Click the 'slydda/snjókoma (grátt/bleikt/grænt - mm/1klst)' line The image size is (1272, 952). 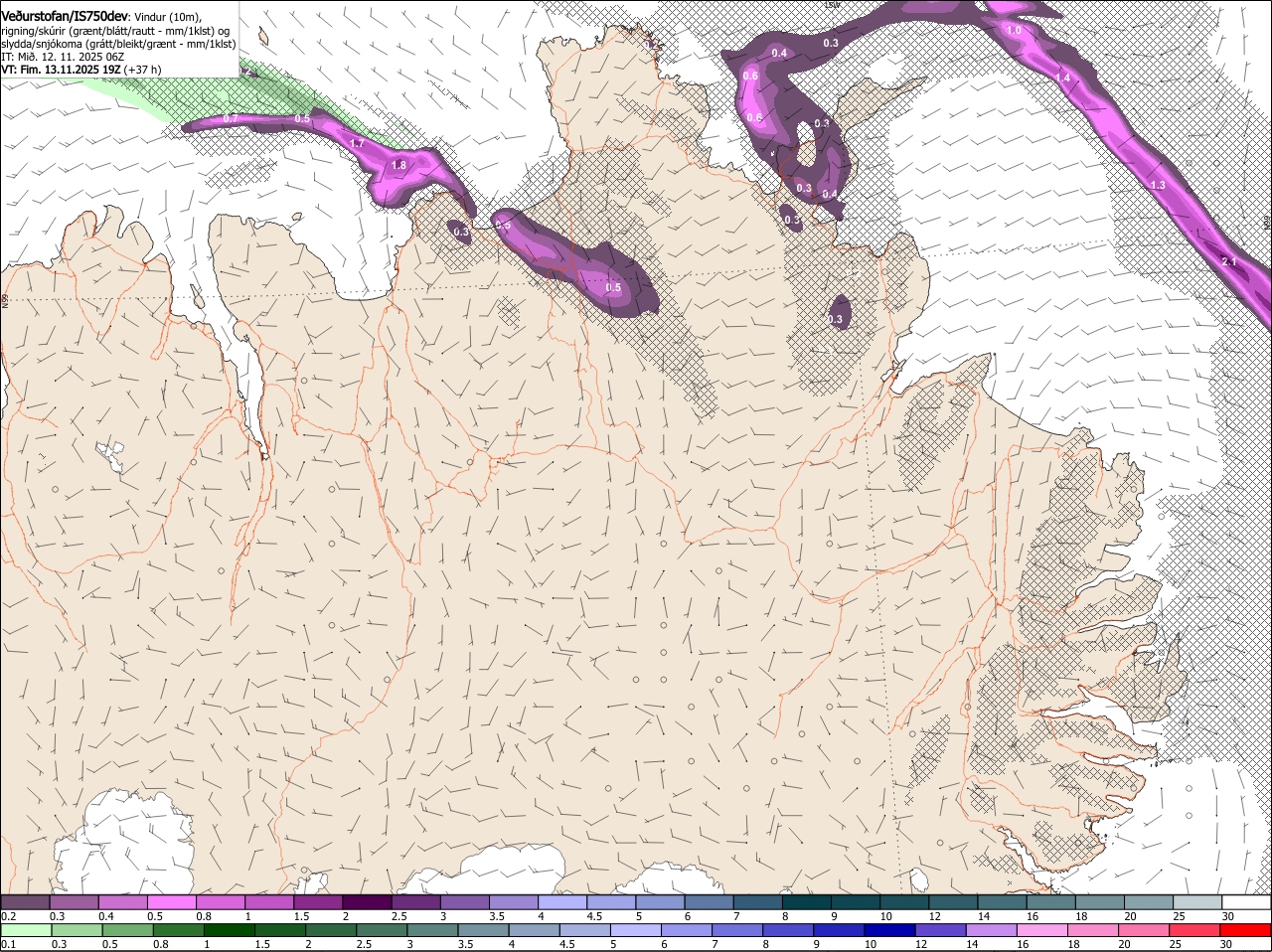coord(118,44)
